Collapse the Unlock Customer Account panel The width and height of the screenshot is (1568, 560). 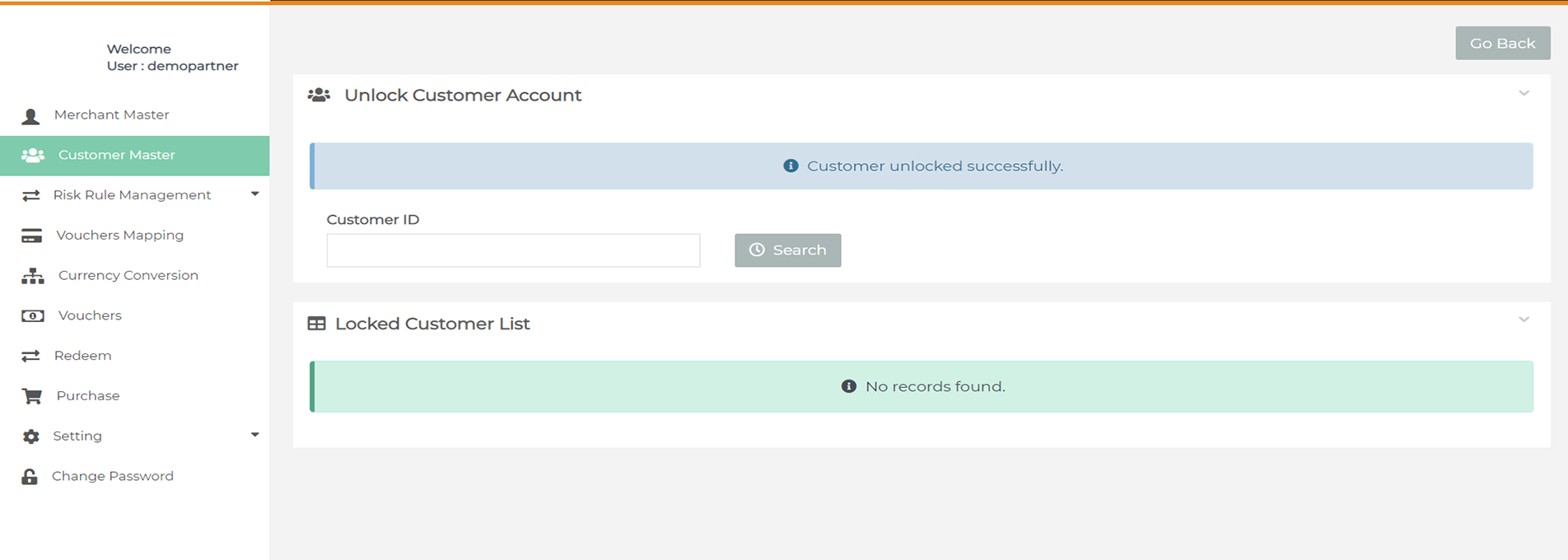pyautogui.click(x=1524, y=94)
